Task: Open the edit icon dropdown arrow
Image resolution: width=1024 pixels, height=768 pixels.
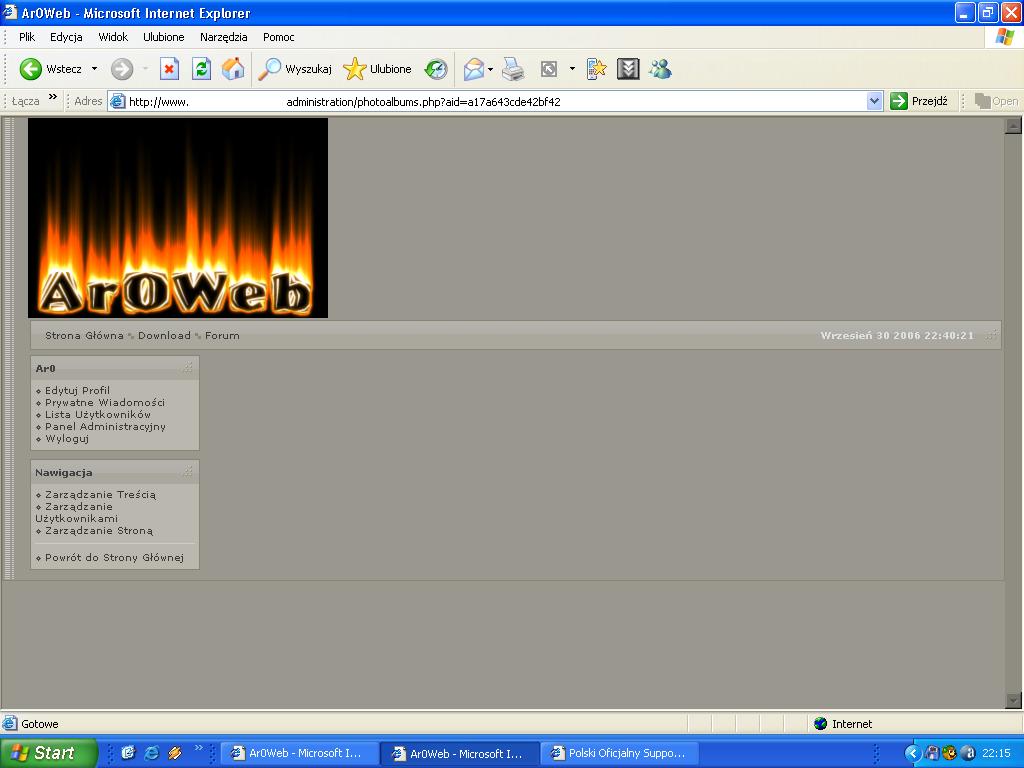Action: [572, 69]
